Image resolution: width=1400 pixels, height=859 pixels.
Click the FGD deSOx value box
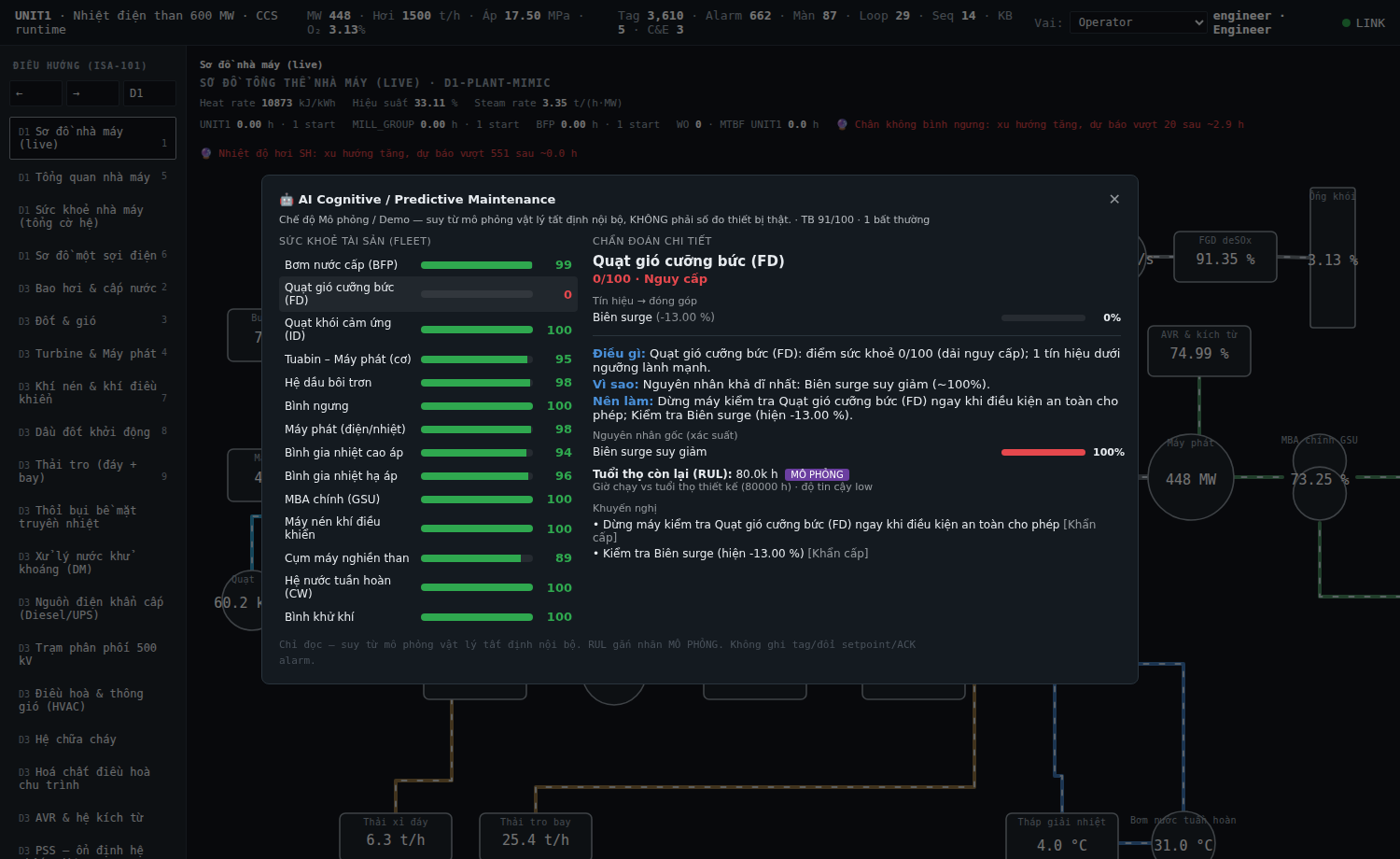click(1225, 257)
